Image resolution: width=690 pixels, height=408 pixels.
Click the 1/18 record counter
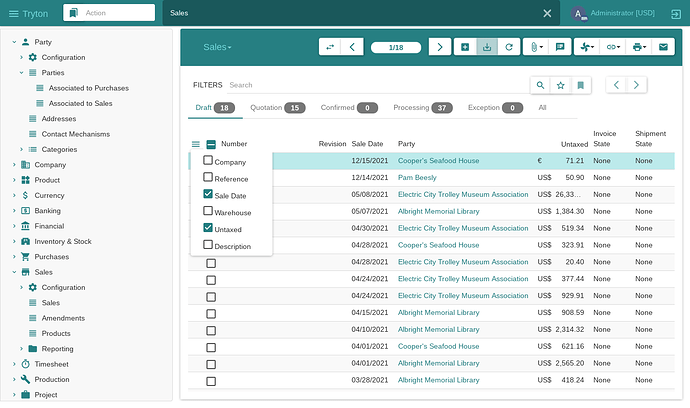tap(396, 47)
